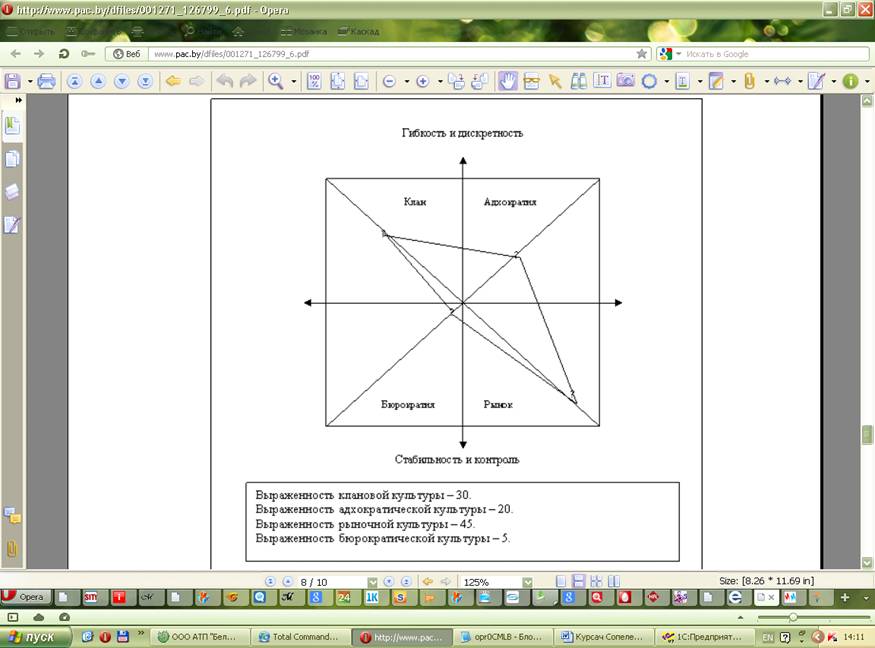This screenshot has width=875, height=648.
Task: Toggle bookmark star in address bar
Action: point(642,54)
